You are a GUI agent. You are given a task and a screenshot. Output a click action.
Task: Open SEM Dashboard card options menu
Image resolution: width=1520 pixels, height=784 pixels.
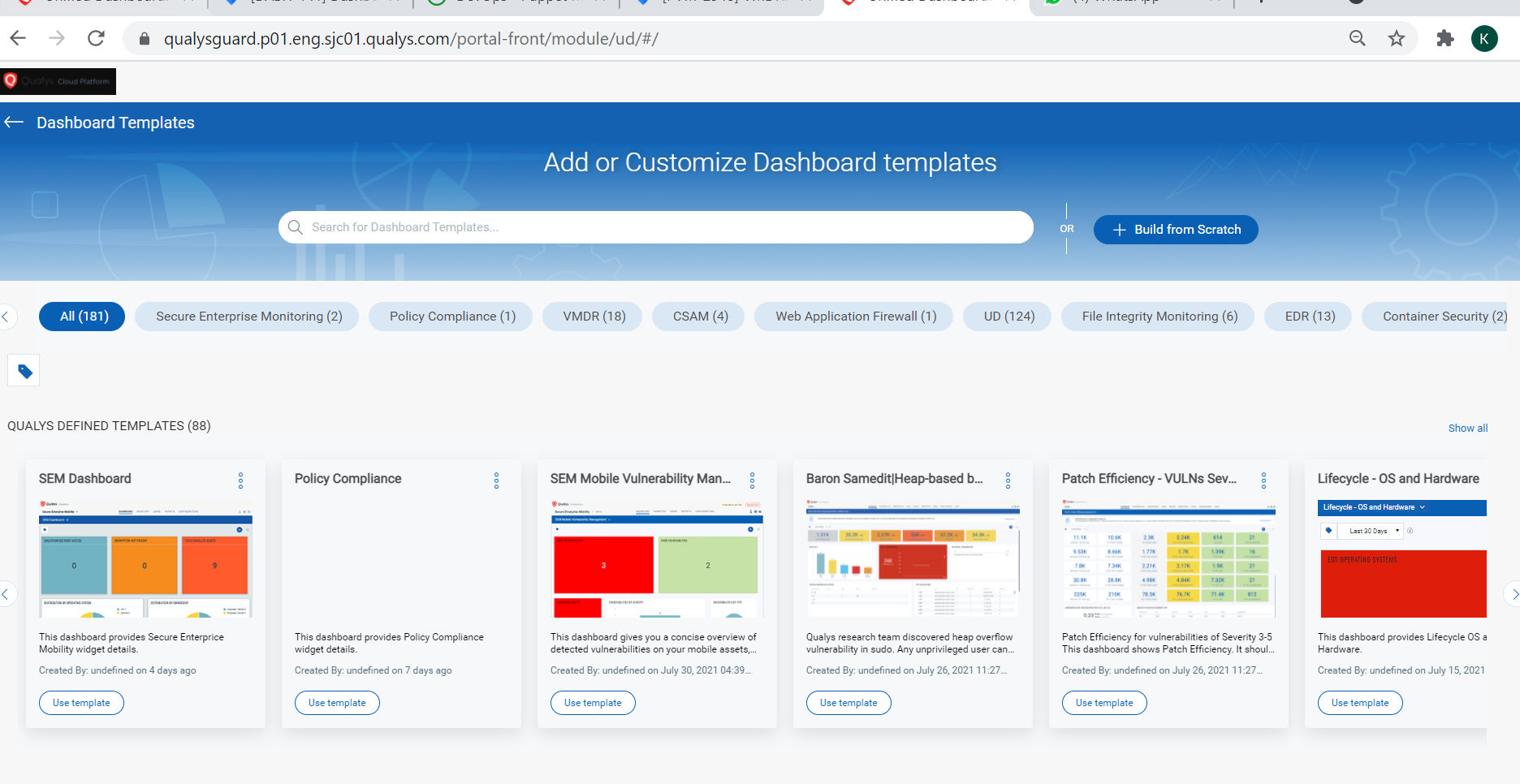240,480
